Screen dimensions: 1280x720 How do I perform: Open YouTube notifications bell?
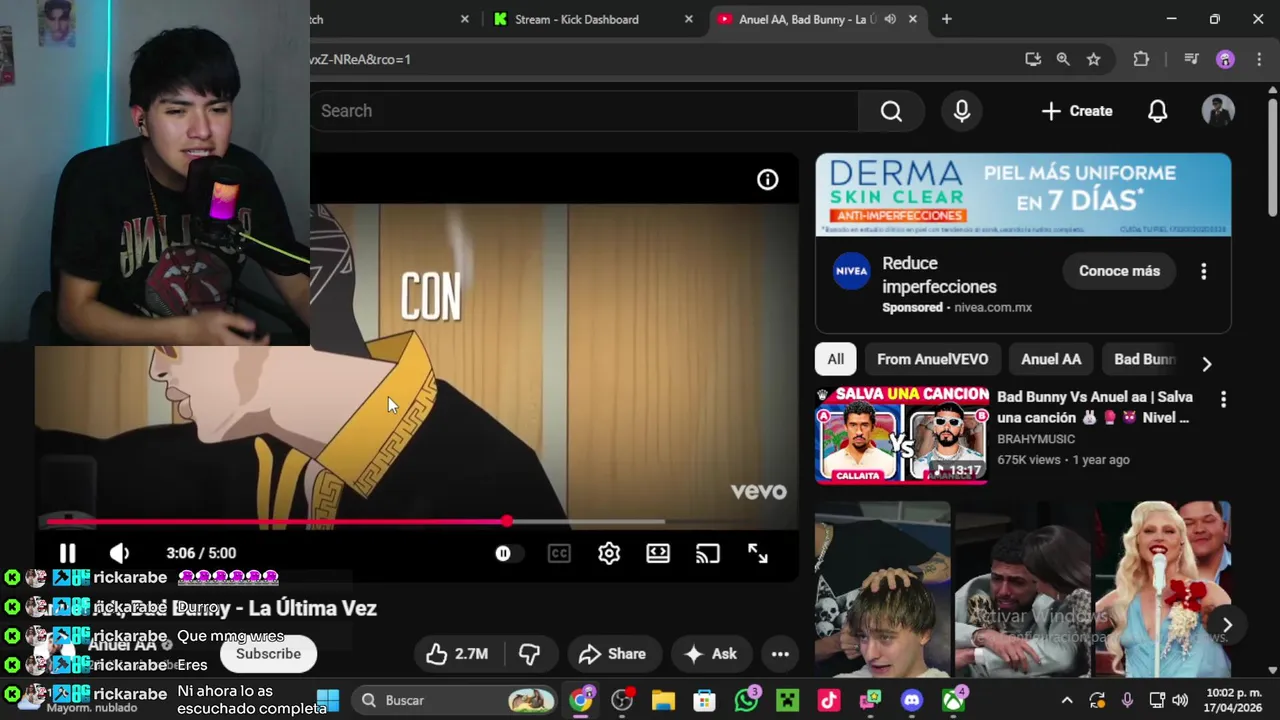1157,111
